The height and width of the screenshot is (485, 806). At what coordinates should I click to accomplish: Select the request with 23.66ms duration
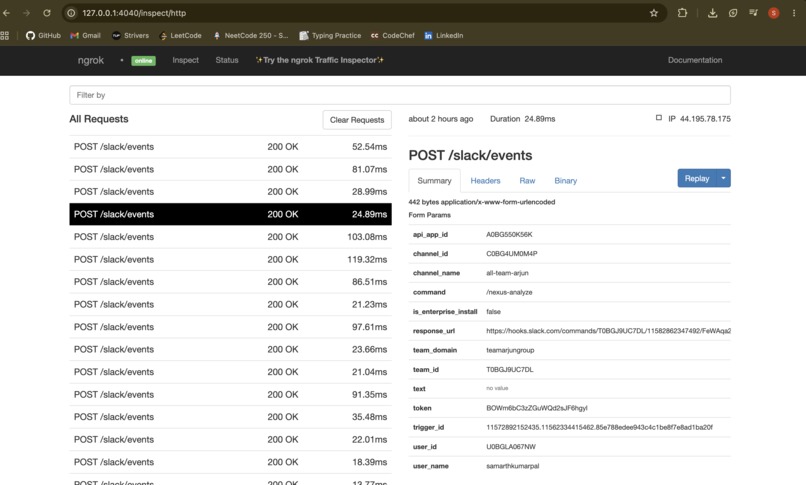(x=230, y=349)
